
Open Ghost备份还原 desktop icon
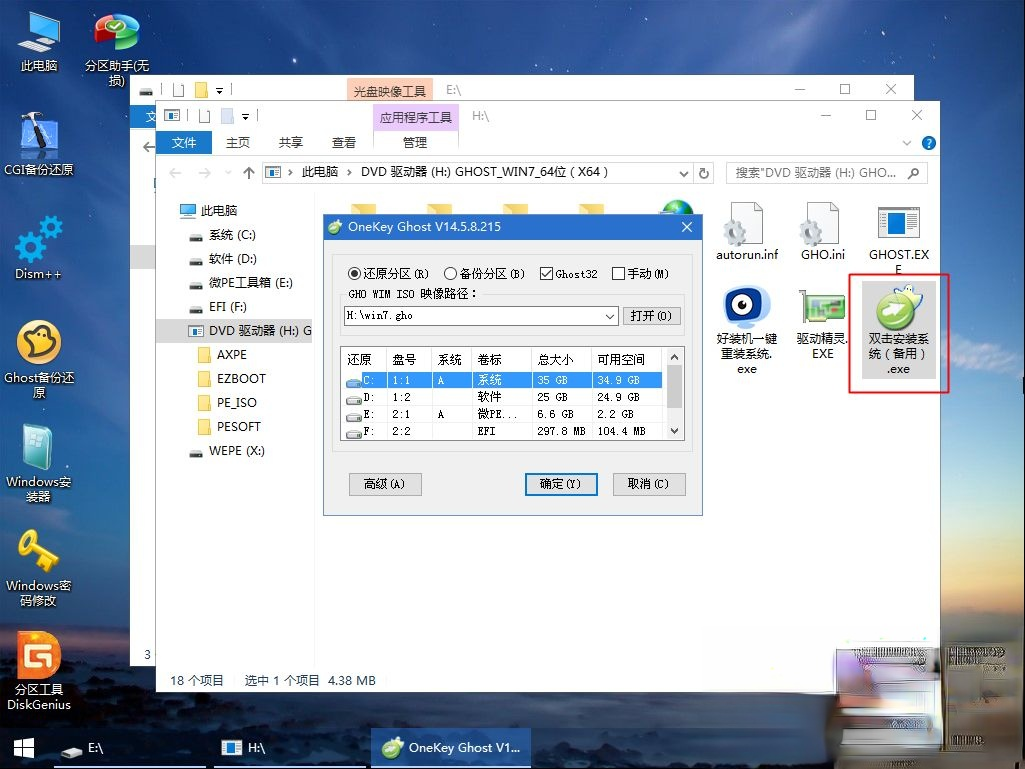[x=39, y=359]
